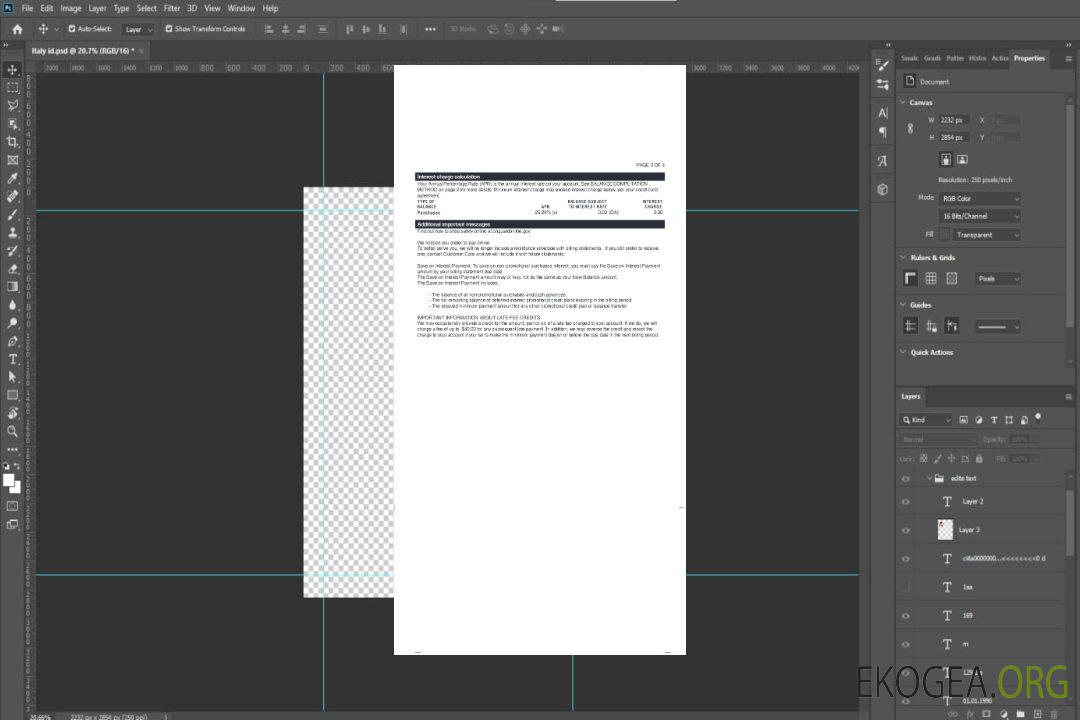
Task: Open the Auto-Select Layer dropdown
Action: [x=138, y=29]
